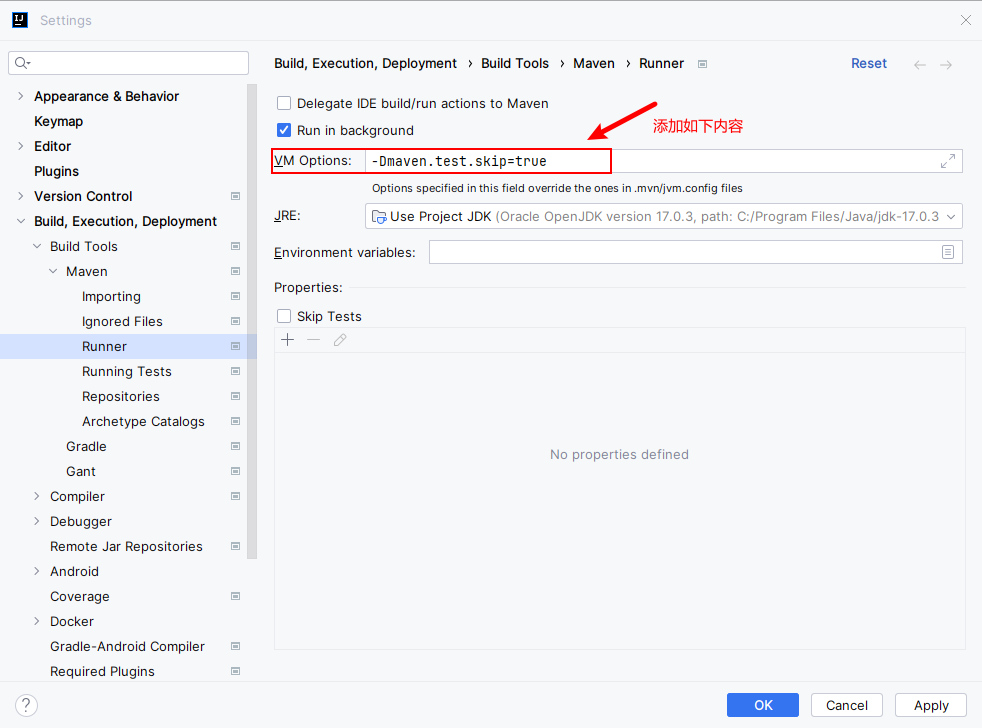Close the Settings dialog

click(966, 20)
